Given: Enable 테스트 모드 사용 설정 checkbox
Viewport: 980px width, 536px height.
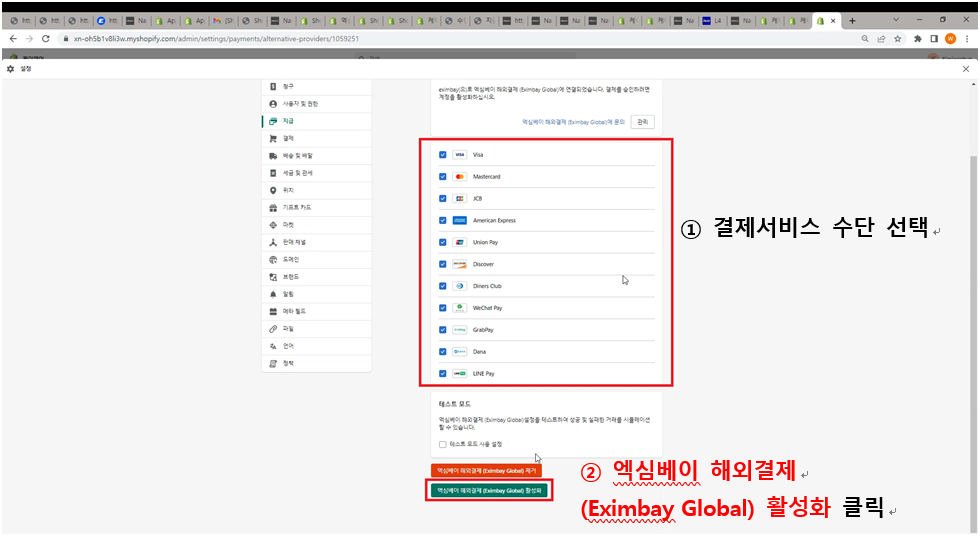Looking at the screenshot, I should (442, 445).
